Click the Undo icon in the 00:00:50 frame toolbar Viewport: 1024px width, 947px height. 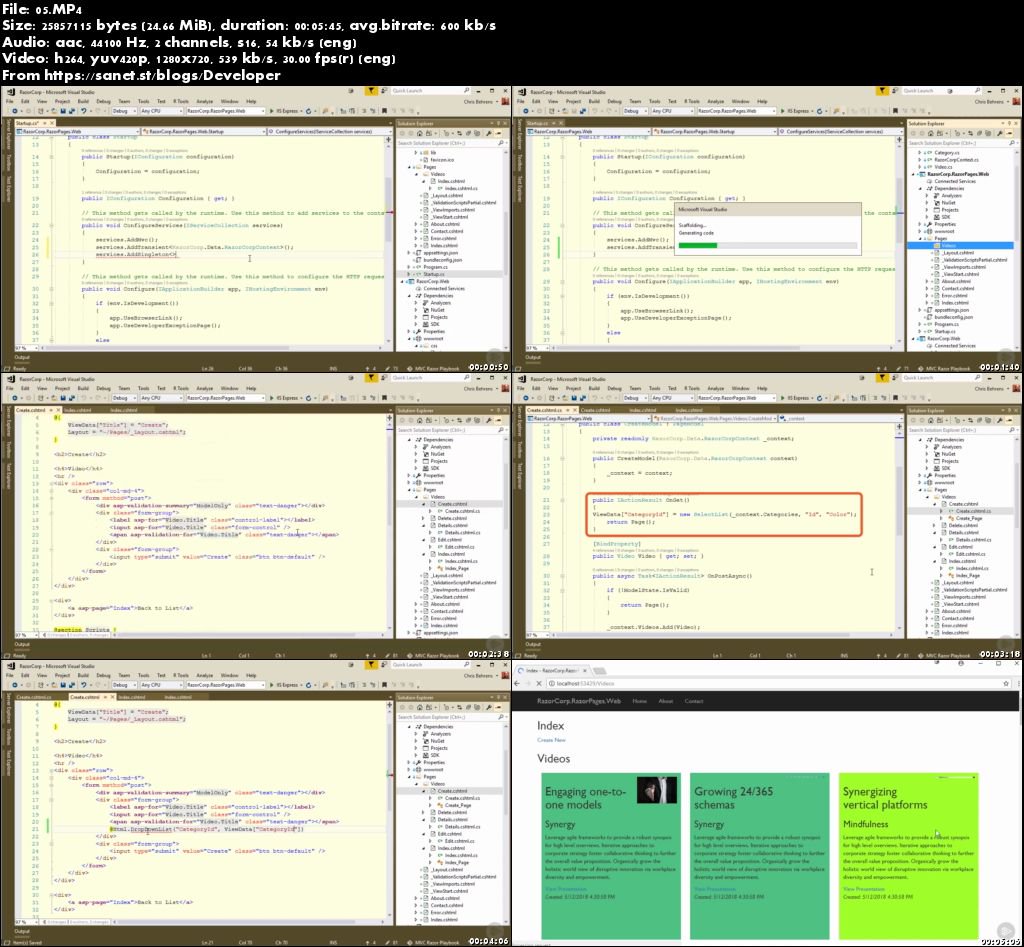(x=83, y=111)
